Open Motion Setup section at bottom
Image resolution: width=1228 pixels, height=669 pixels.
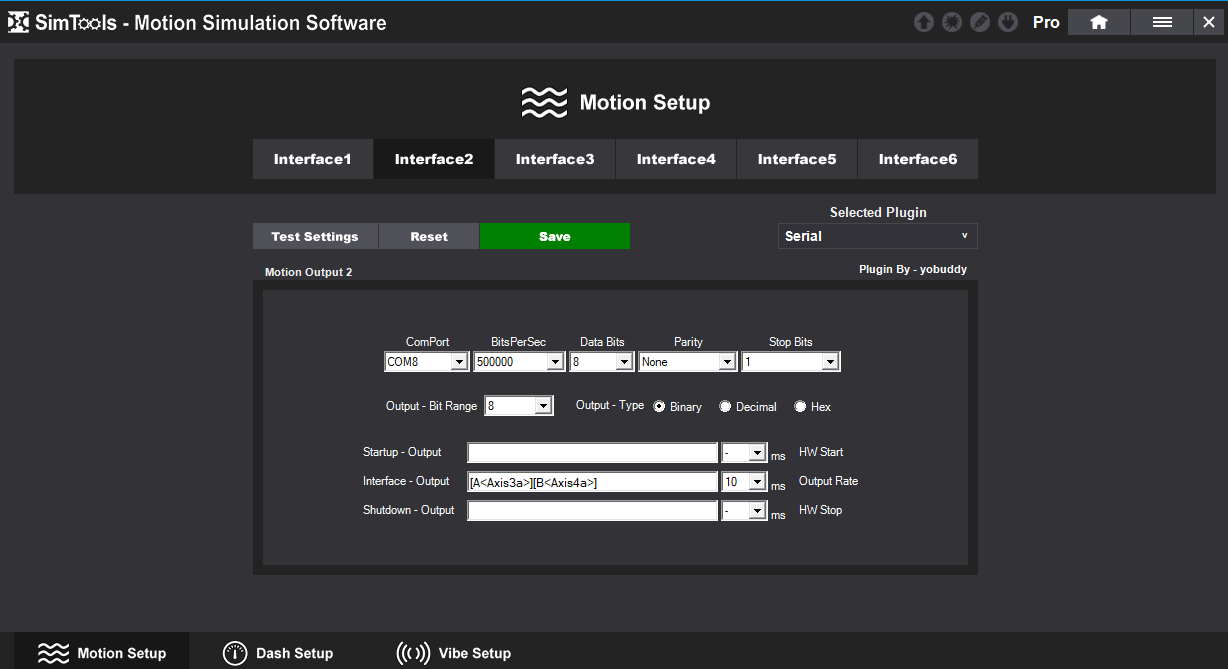pos(102,653)
